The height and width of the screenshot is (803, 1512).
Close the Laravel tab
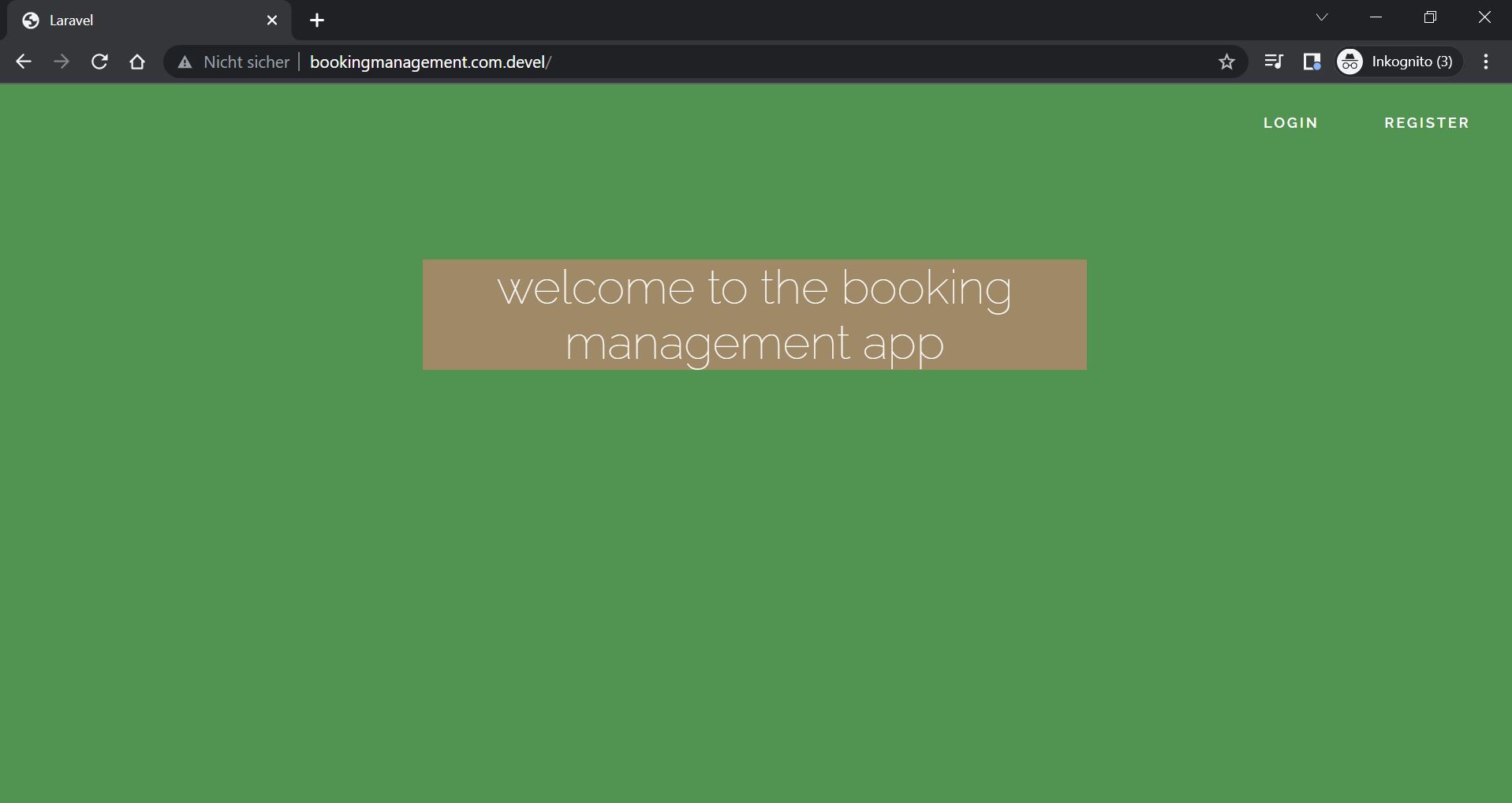pos(272,21)
